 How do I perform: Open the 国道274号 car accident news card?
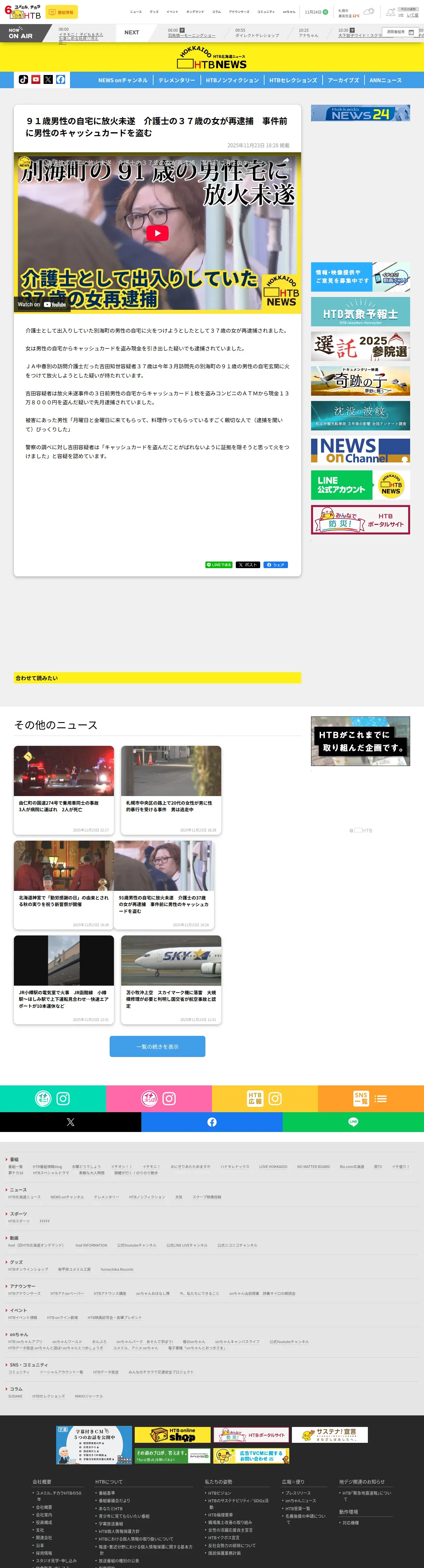click(x=64, y=790)
